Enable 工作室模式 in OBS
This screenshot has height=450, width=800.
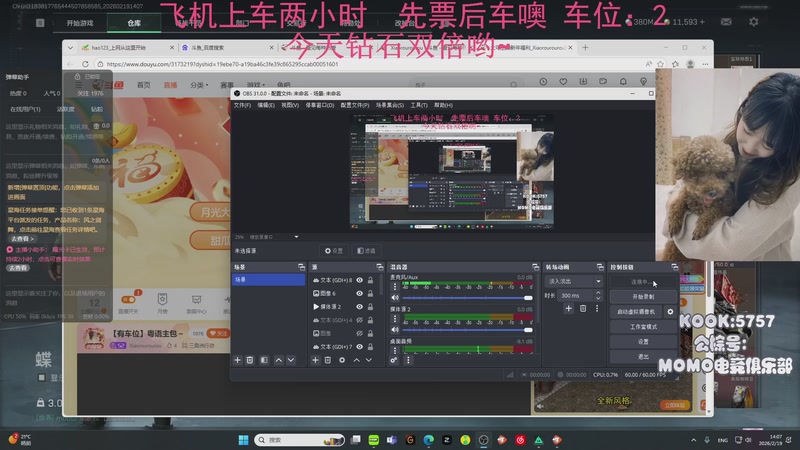pos(643,327)
